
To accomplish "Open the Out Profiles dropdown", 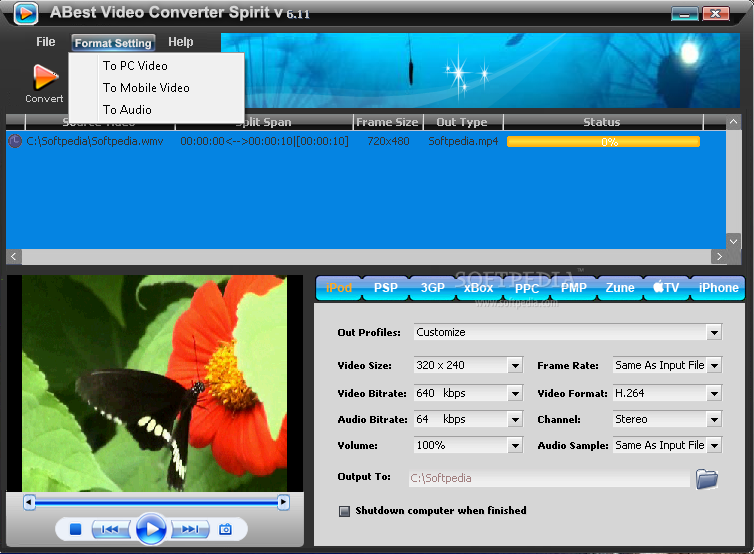I will 714,332.
